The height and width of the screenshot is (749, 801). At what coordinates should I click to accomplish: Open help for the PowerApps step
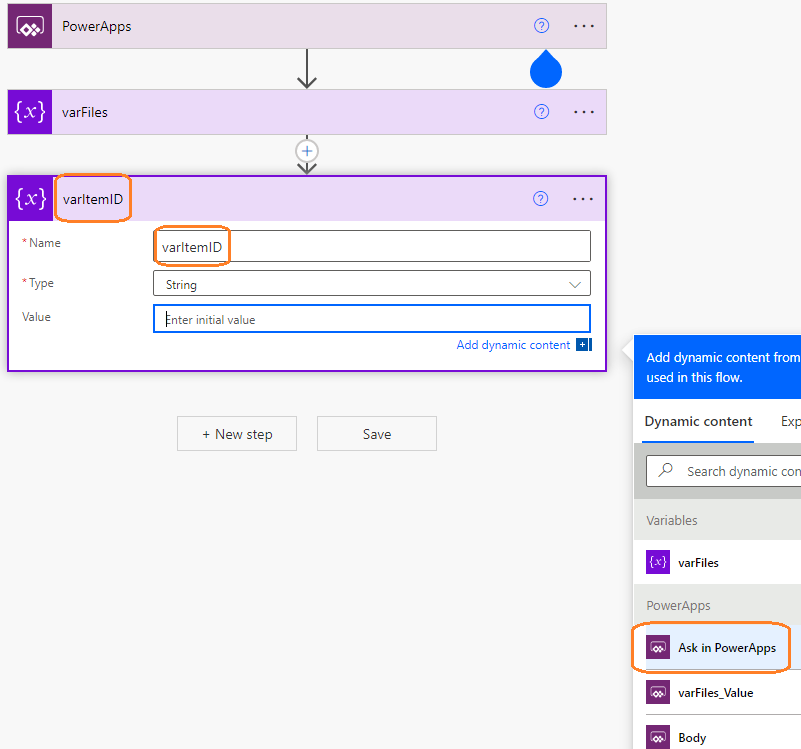click(541, 26)
